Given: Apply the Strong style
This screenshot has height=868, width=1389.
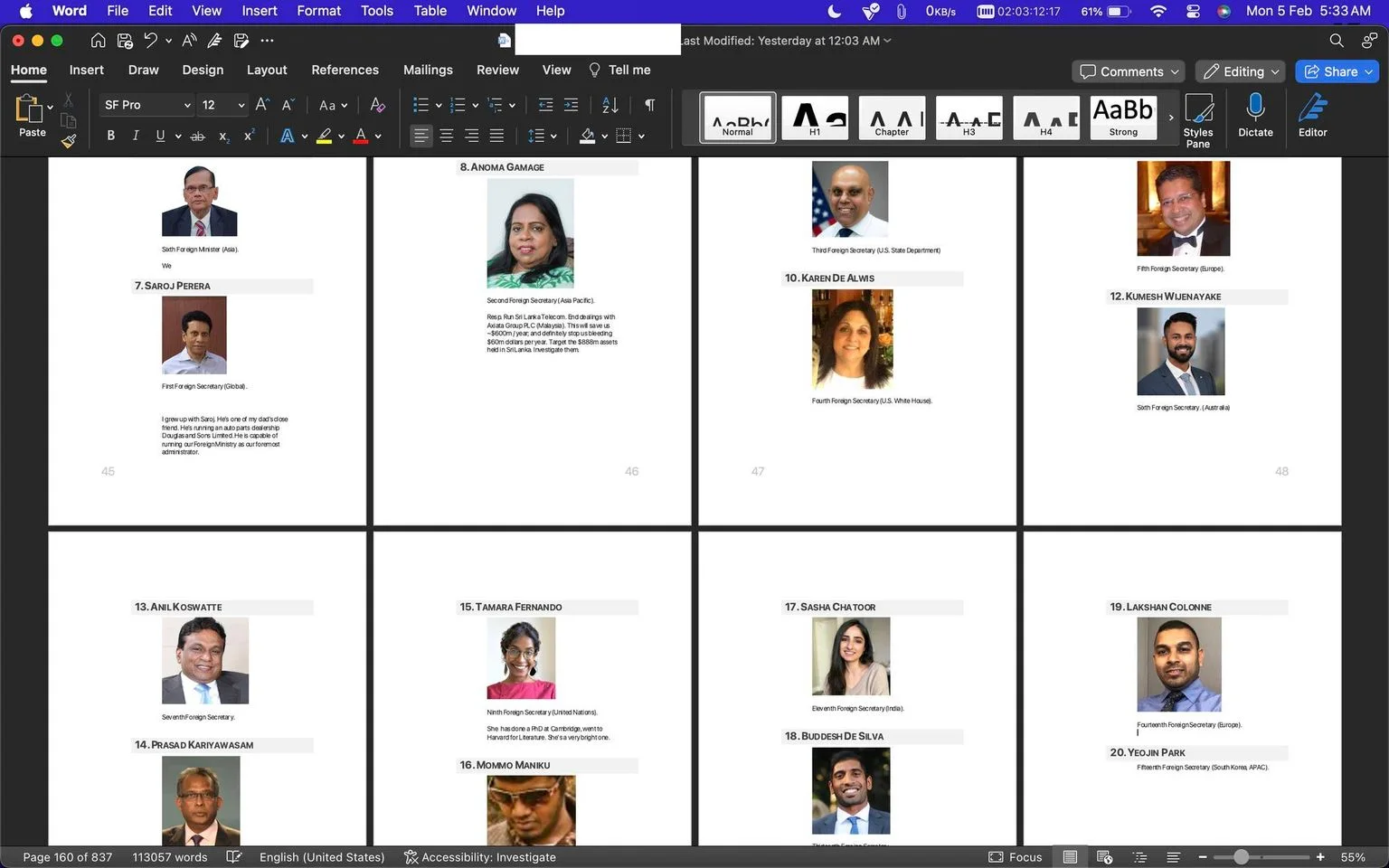Looking at the screenshot, I should [1123, 118].
